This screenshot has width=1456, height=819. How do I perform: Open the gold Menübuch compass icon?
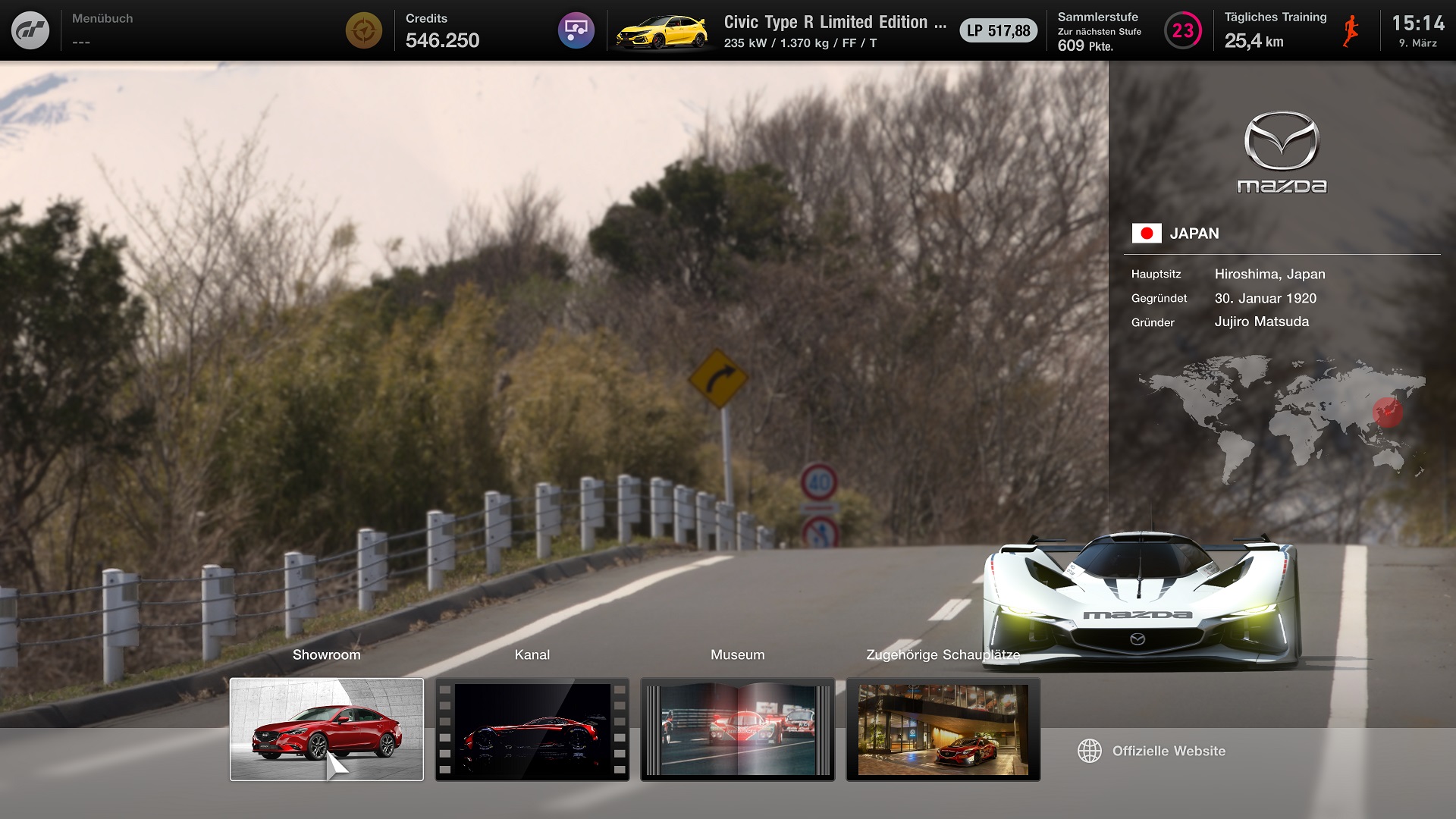point(364,31)
